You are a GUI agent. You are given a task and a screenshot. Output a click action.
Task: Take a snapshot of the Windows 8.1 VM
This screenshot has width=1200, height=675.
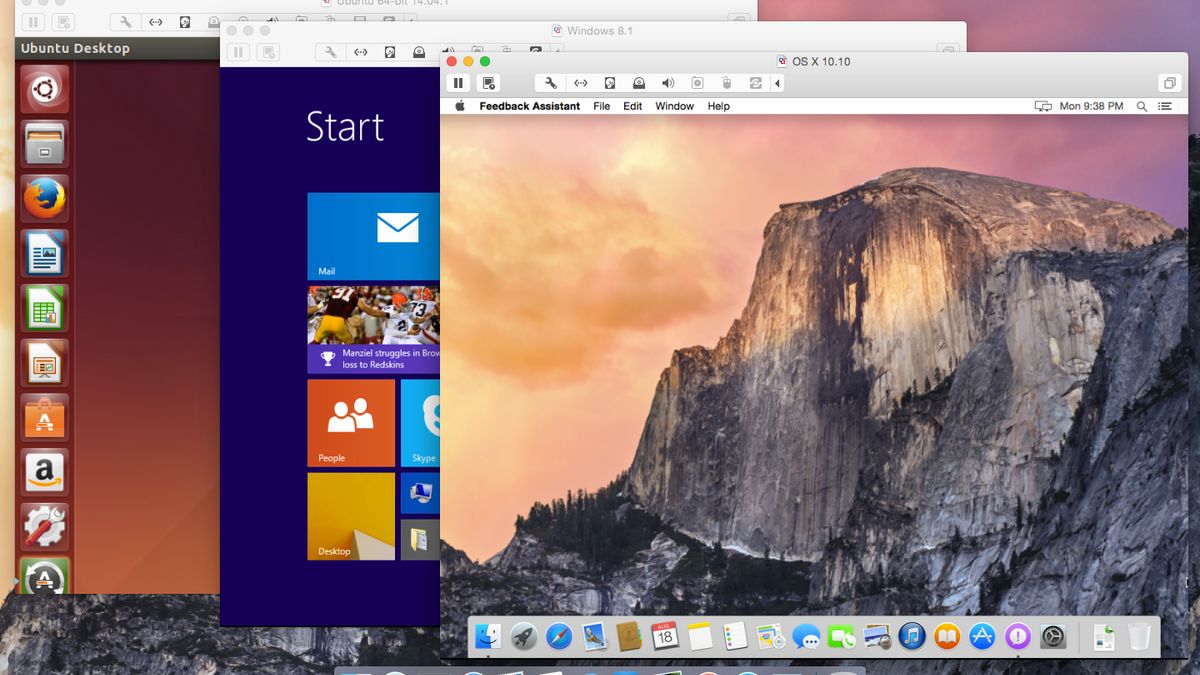point(267,52)
